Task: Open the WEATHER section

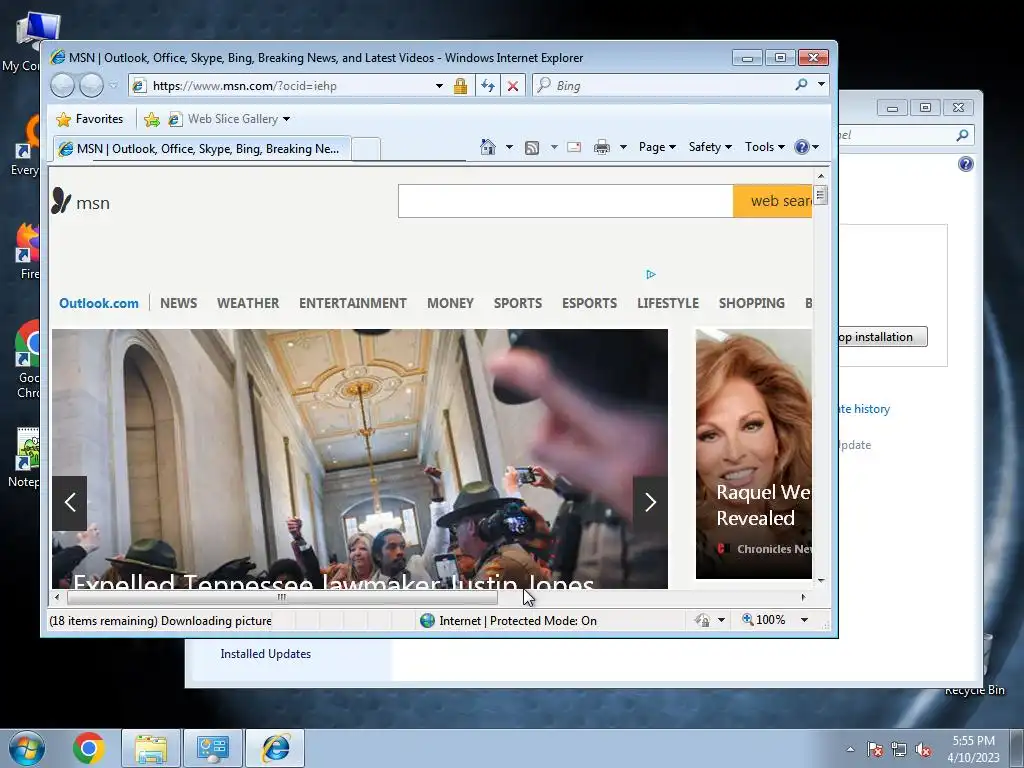Action: [x=248, y=303]
